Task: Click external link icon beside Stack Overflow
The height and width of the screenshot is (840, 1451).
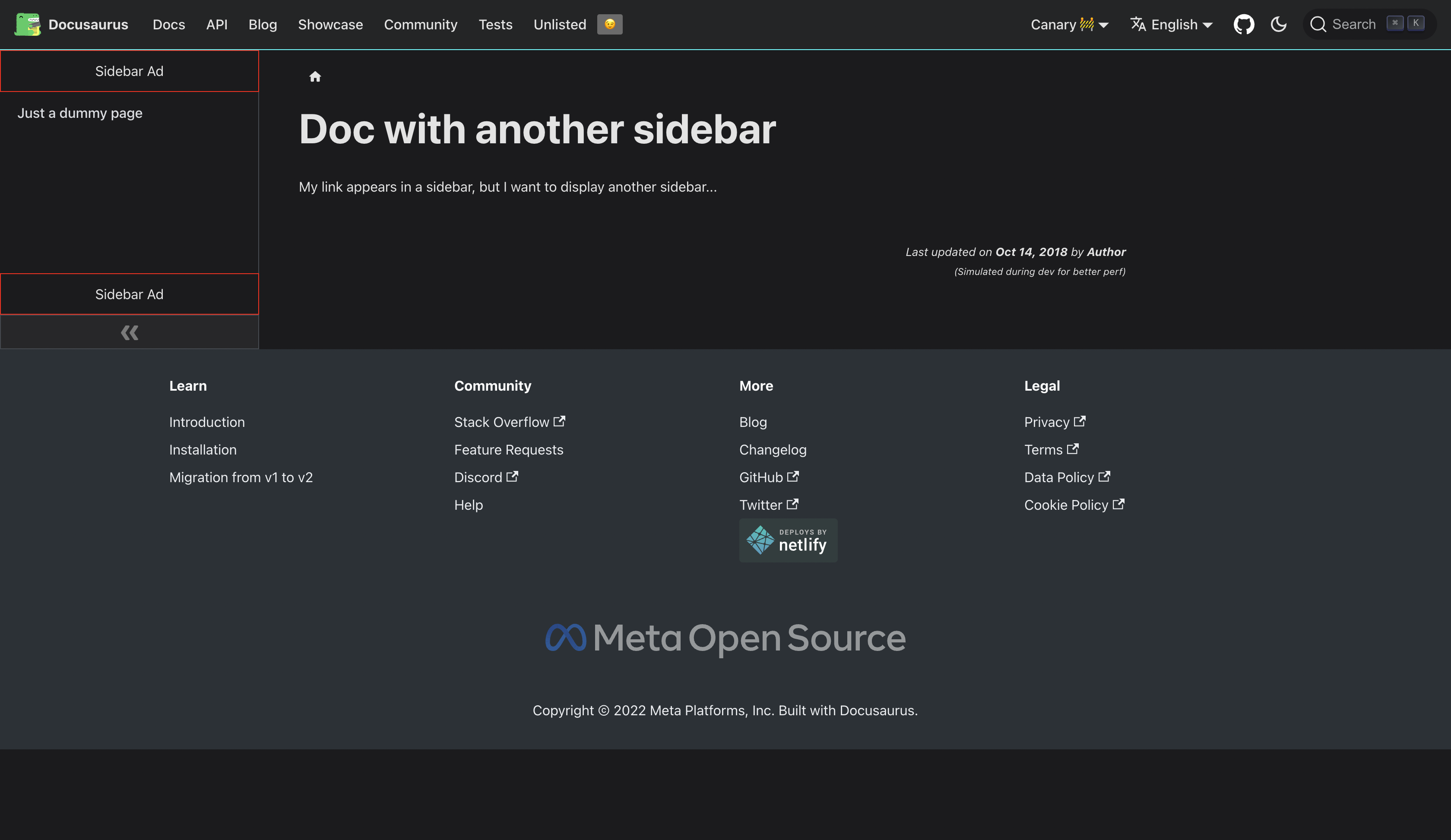Action: click(x=559, y=421)
